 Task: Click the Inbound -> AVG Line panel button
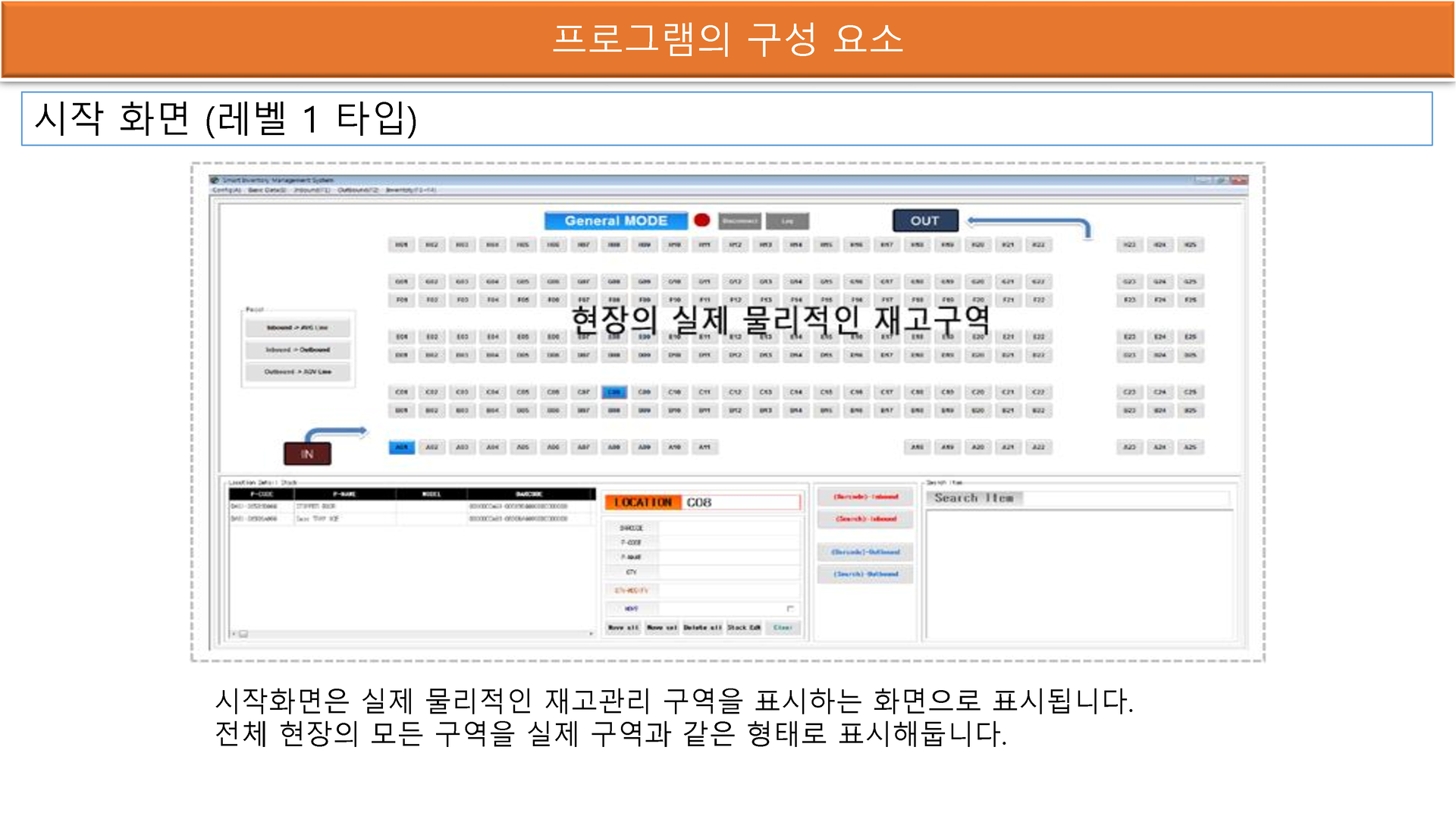(297, 328)
